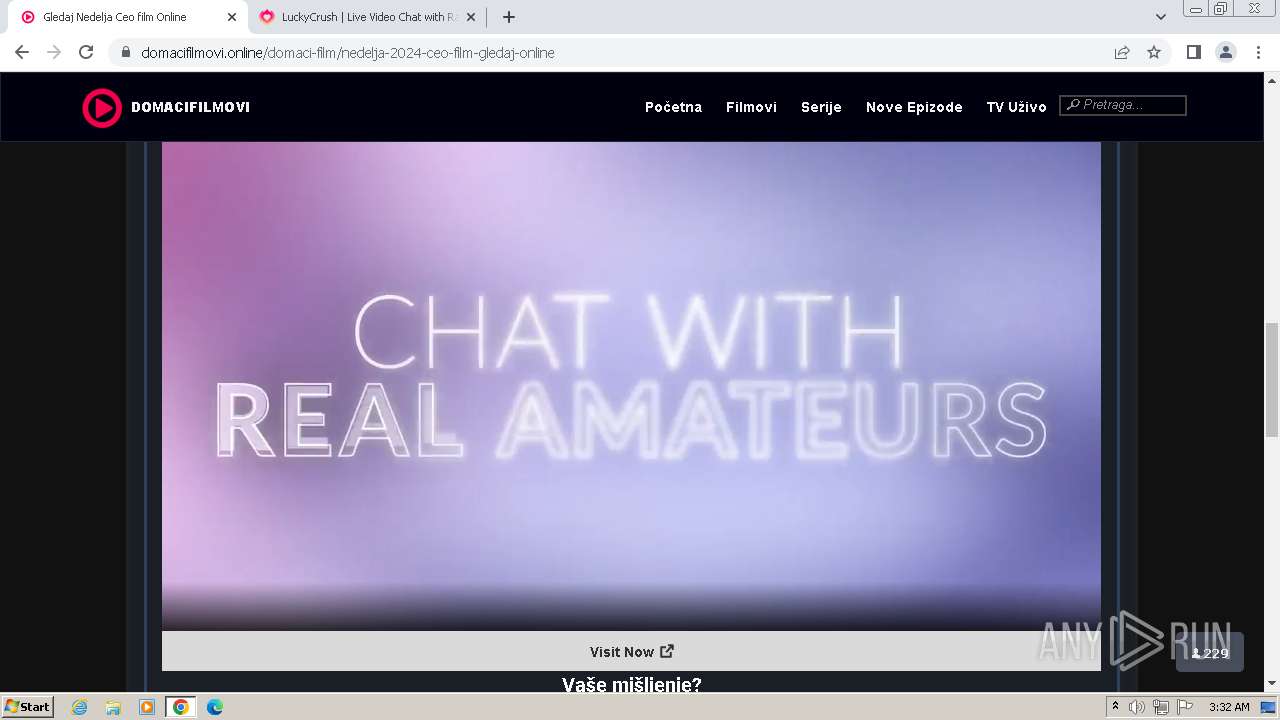The image size is (1280, 720).
Task: Open Filmovi menu item
Action: pyautogui.click(x=751, y=107)
